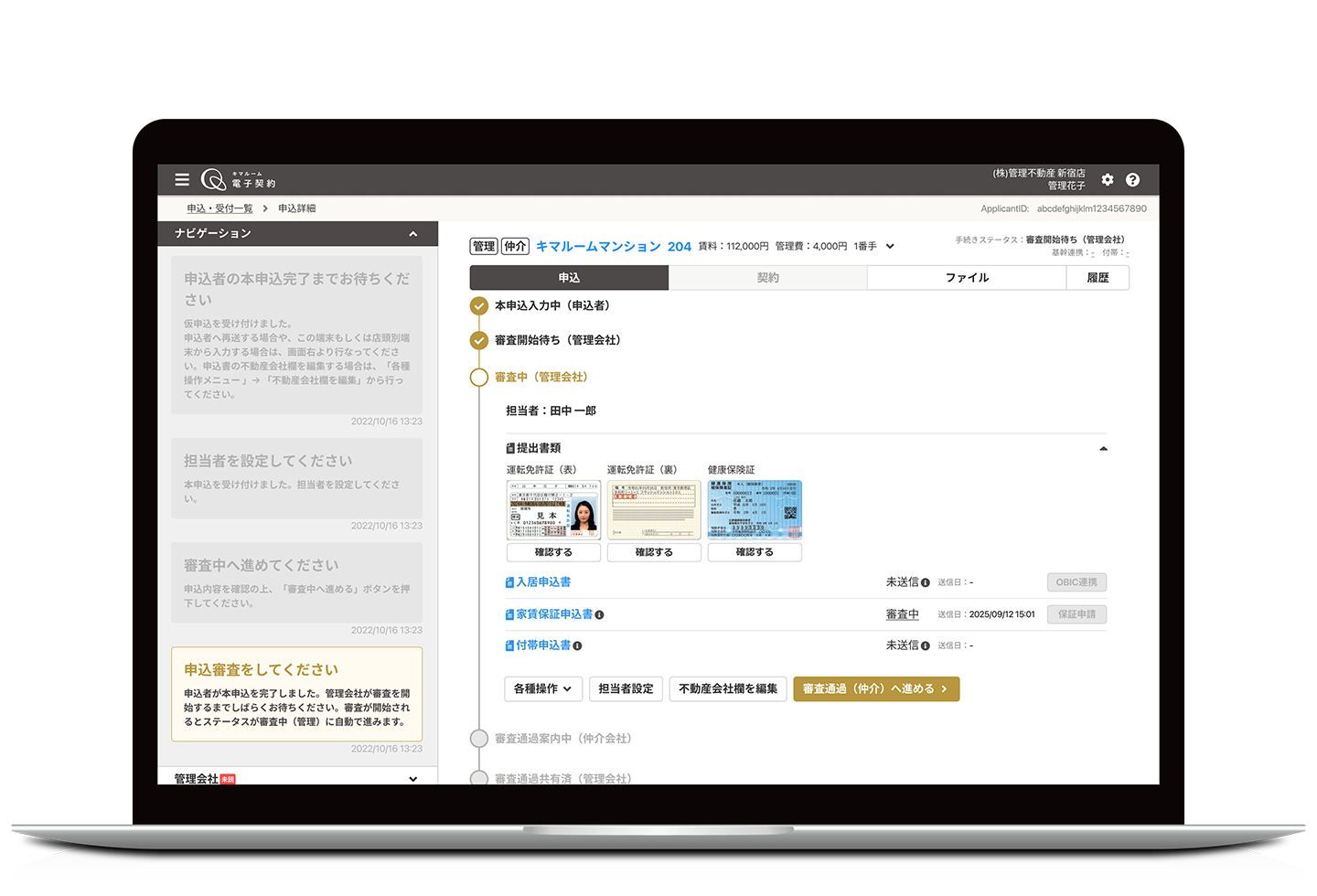Open settings via the gear icon
This screenshot has width=1317, height=896.
(x=1108, y=180)
